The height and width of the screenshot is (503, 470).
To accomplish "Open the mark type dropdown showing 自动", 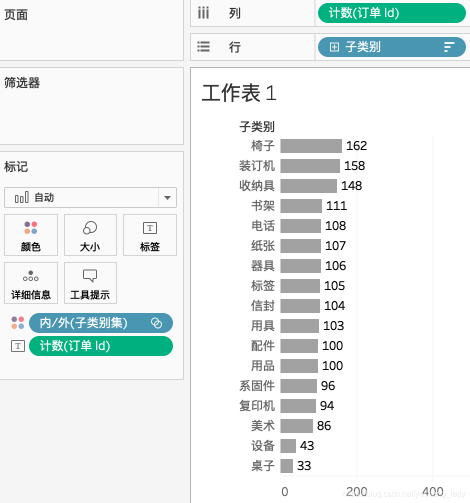I will pos(90,198).
